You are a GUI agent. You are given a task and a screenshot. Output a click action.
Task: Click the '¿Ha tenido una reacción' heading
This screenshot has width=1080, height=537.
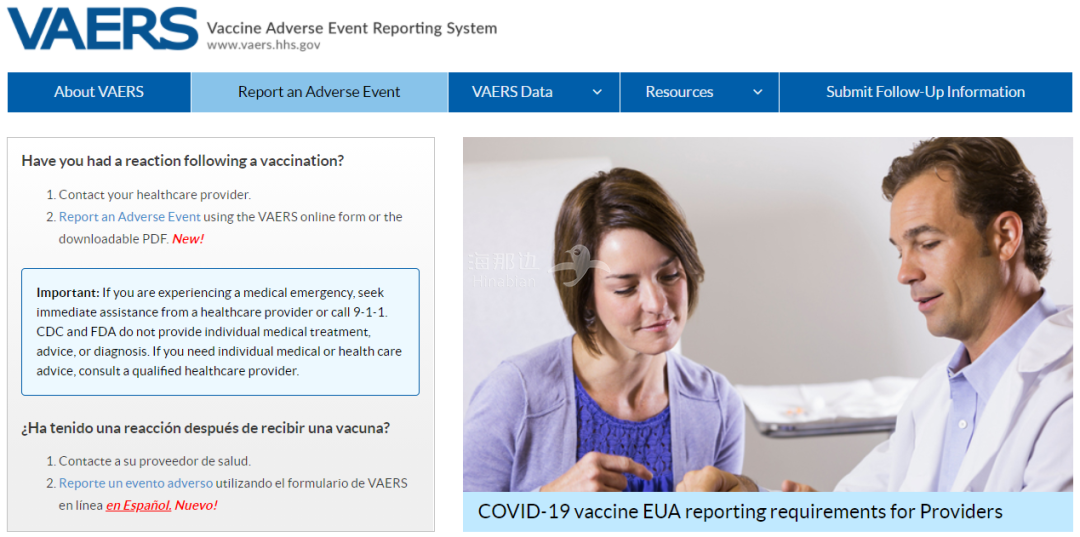point(205,428)
